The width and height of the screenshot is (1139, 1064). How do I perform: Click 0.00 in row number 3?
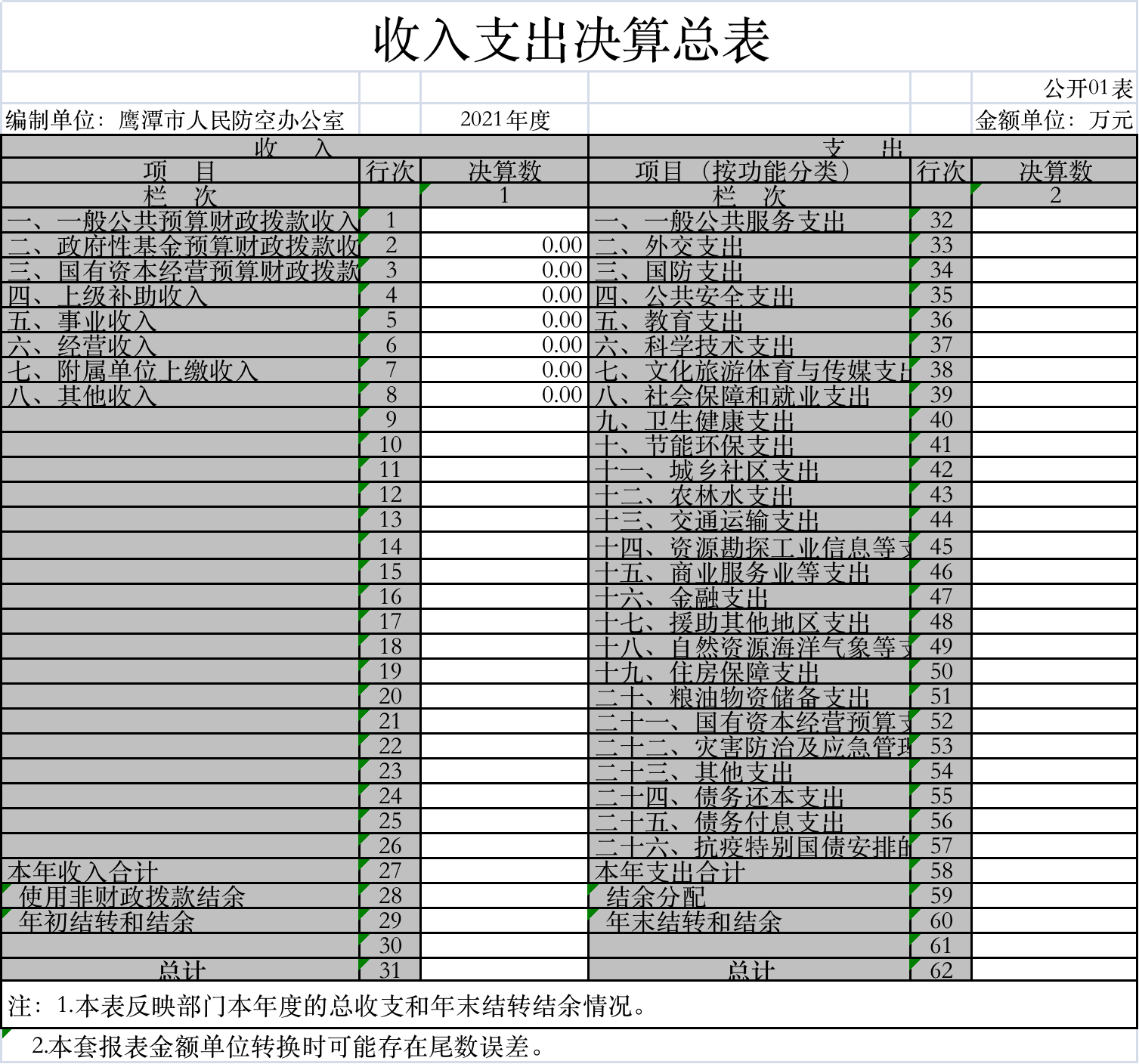(504, 271)
